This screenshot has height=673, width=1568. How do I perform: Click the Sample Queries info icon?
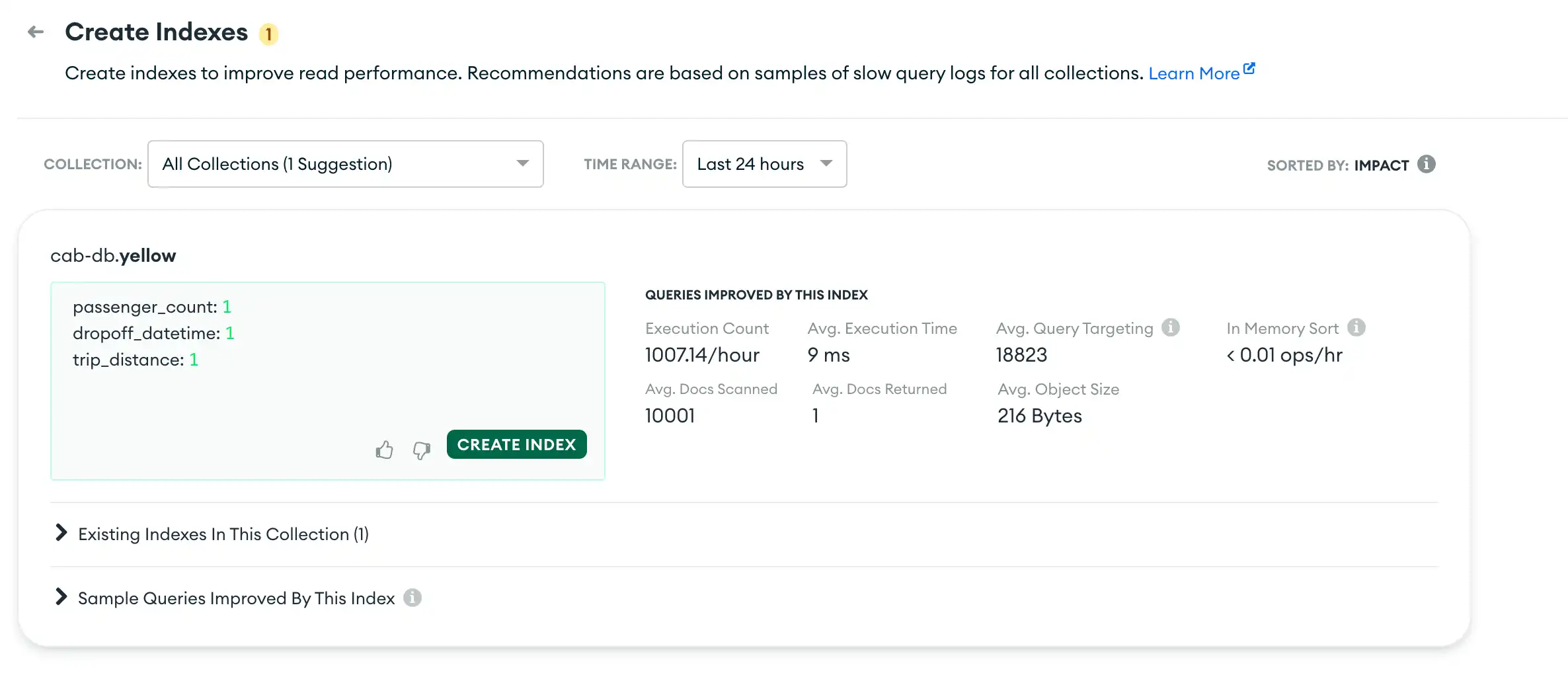(x=413, y=598)
